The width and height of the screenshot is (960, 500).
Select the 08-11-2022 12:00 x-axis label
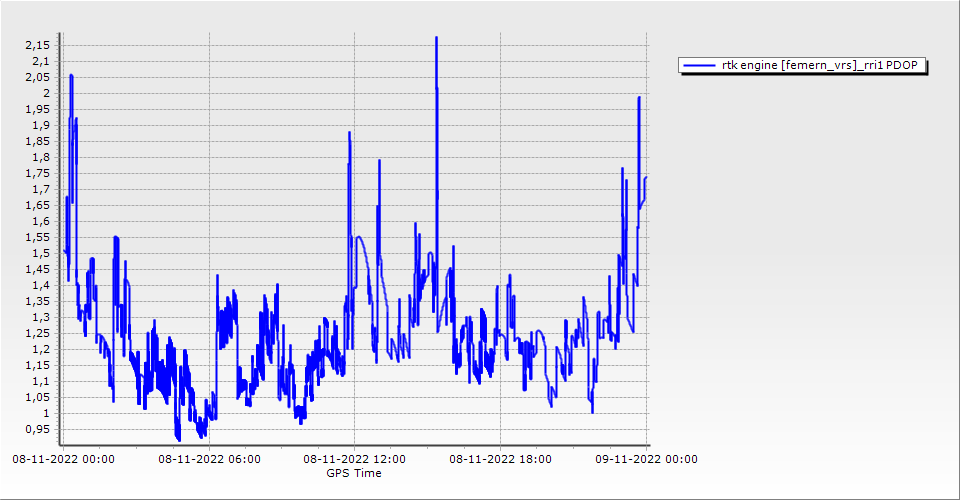[354, 460]
